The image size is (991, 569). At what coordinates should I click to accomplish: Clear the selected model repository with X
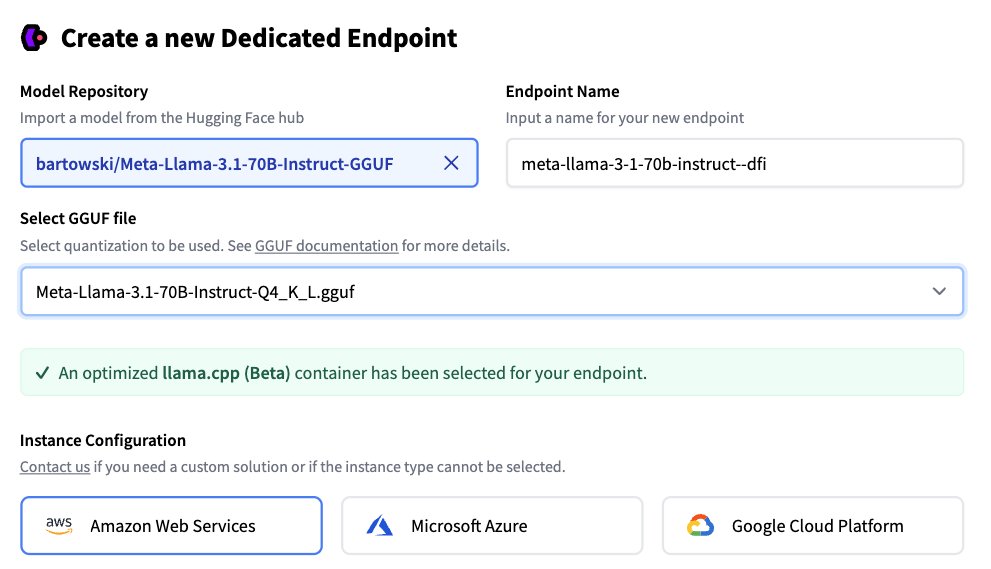coord(451,163)
